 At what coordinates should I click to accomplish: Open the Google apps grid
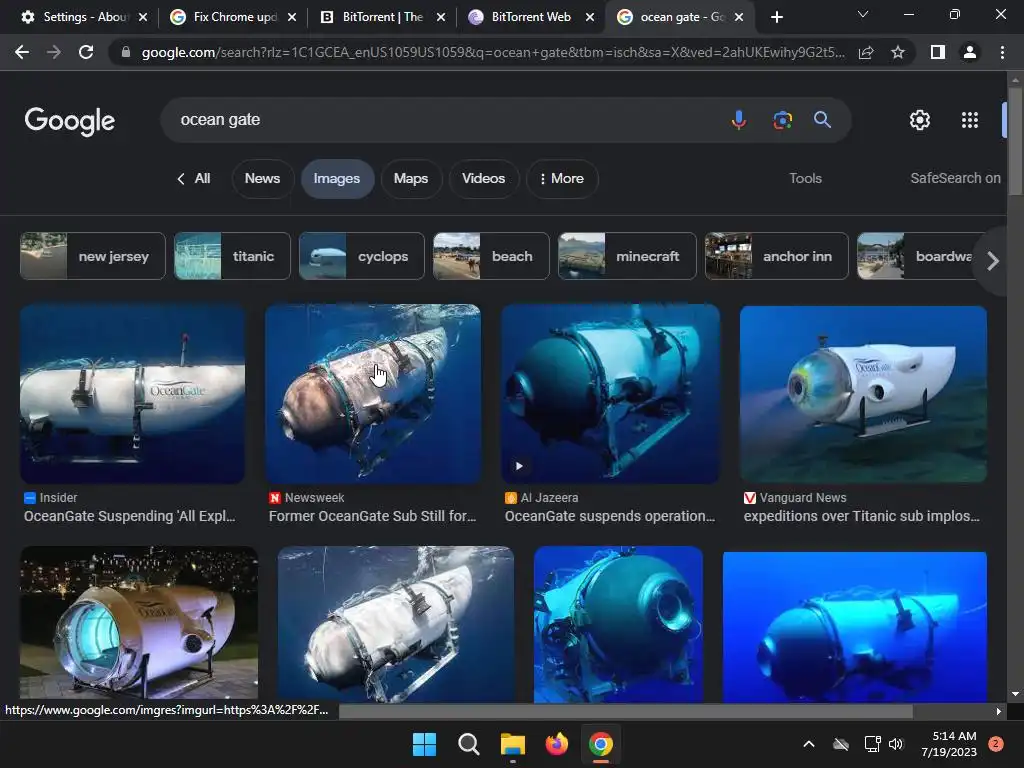point(970,120)
